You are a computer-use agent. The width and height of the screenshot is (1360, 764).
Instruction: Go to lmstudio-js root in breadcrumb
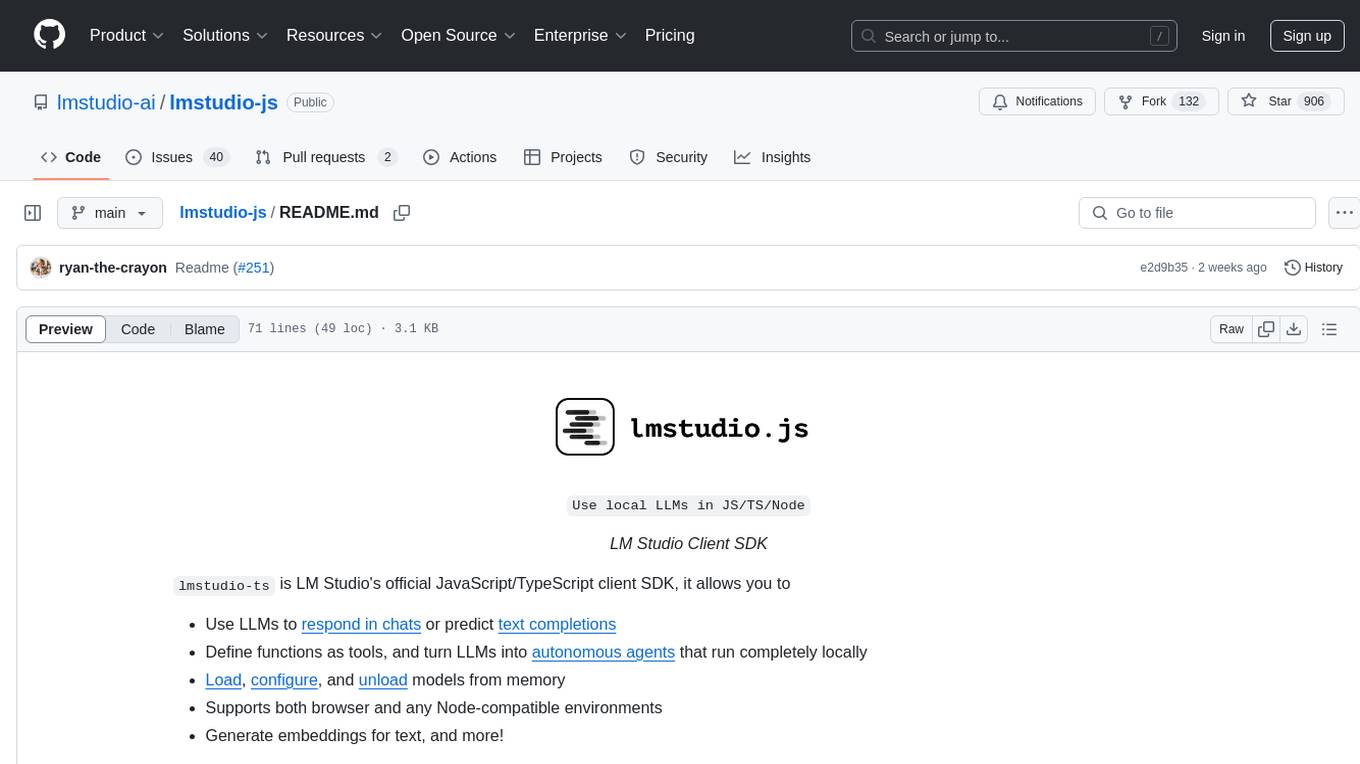point(223,213)
